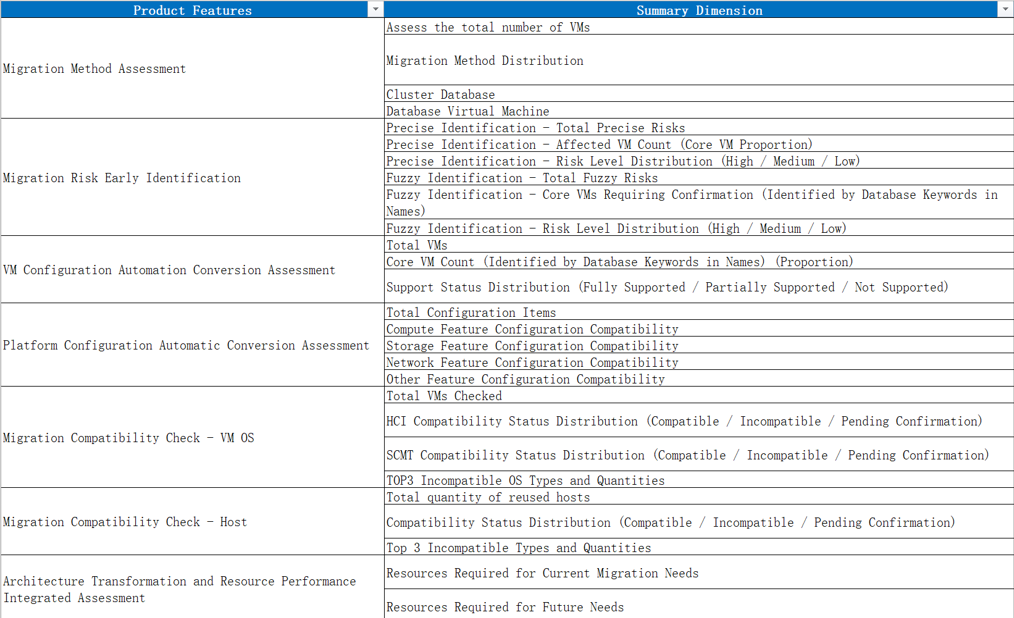The height and width of the screenshot is (618, 1014).
Task: Click the SCMT Compatibility Status Distribution cell
Action: pos(699,454)
